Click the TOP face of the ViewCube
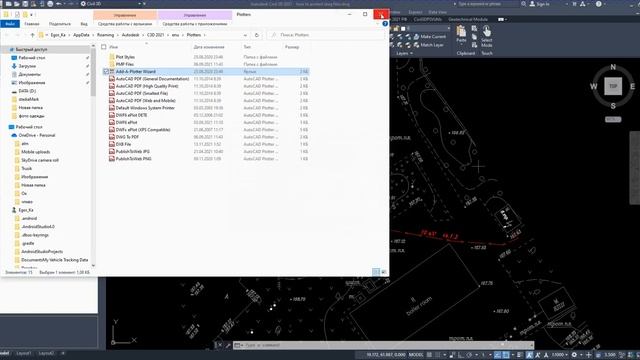The width and height of the screenshot is (640, 360). pos(613,86)
